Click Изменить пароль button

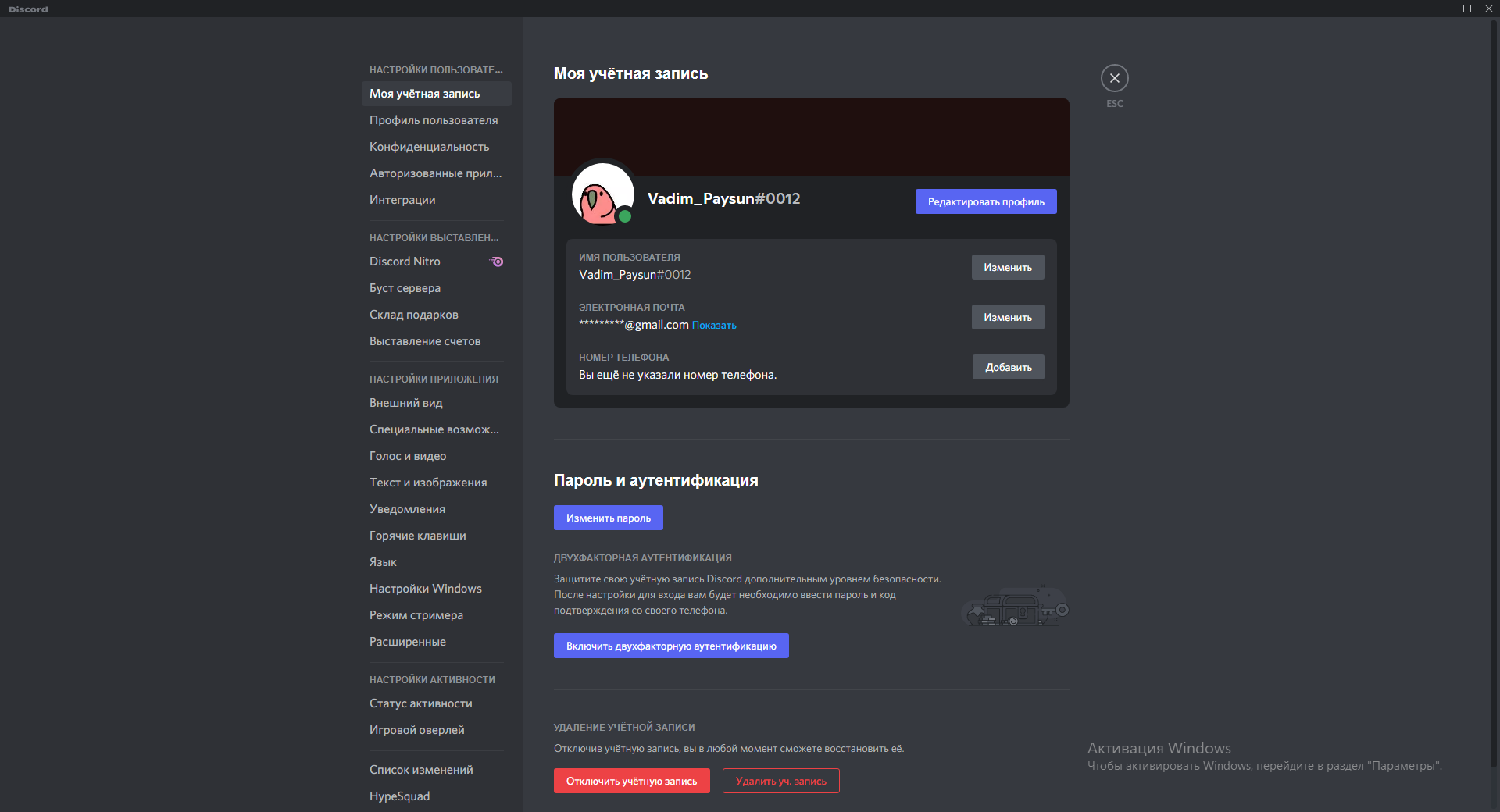tap(609, 518)
